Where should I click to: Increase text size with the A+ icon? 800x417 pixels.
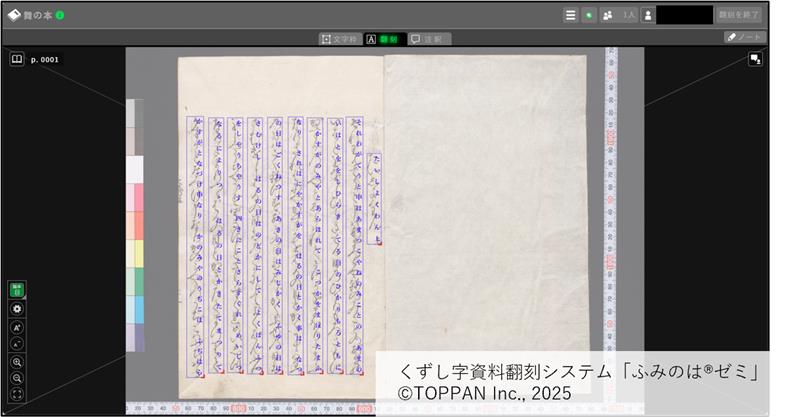point(17,327)
